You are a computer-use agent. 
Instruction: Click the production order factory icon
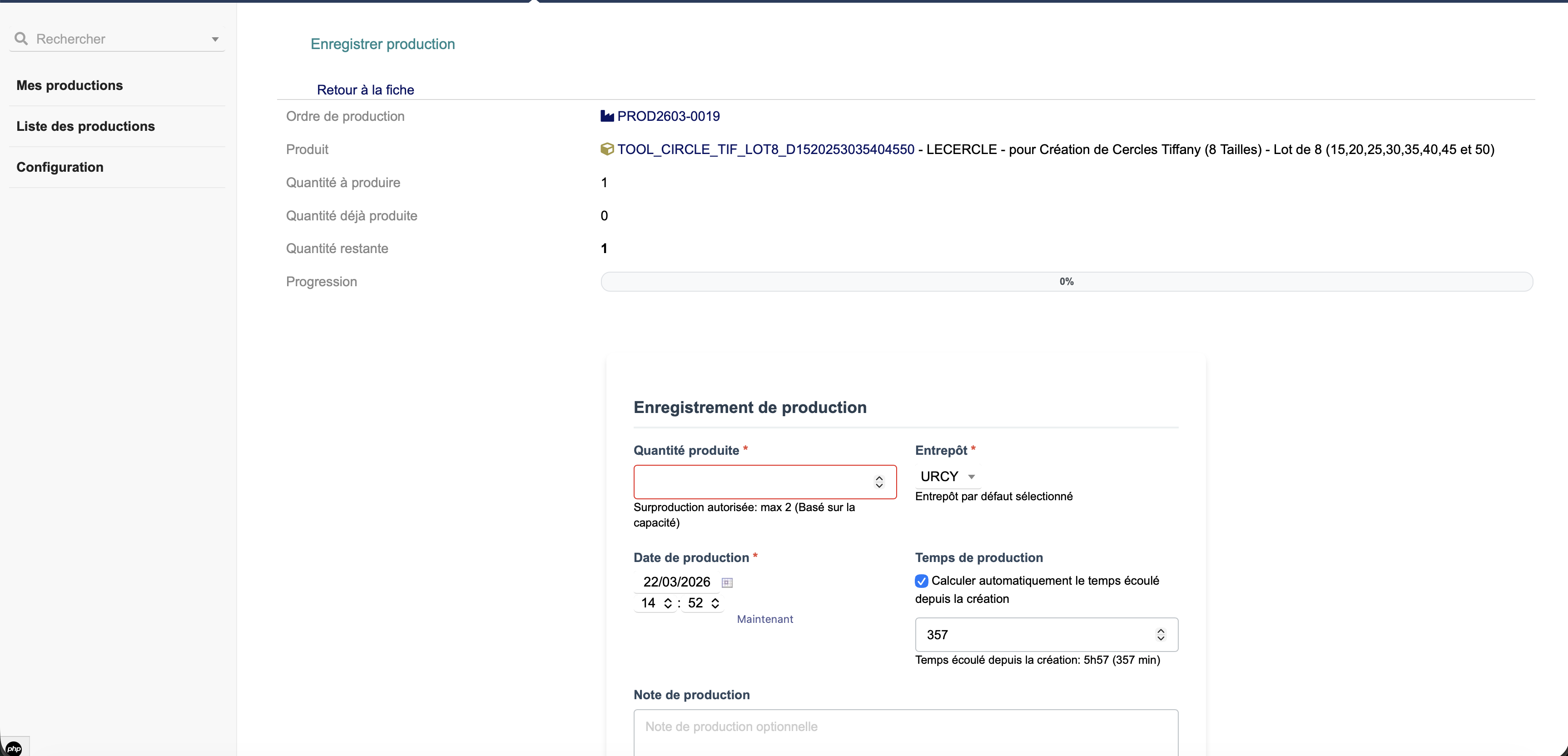pyautogui.click(x=607, y=116)
